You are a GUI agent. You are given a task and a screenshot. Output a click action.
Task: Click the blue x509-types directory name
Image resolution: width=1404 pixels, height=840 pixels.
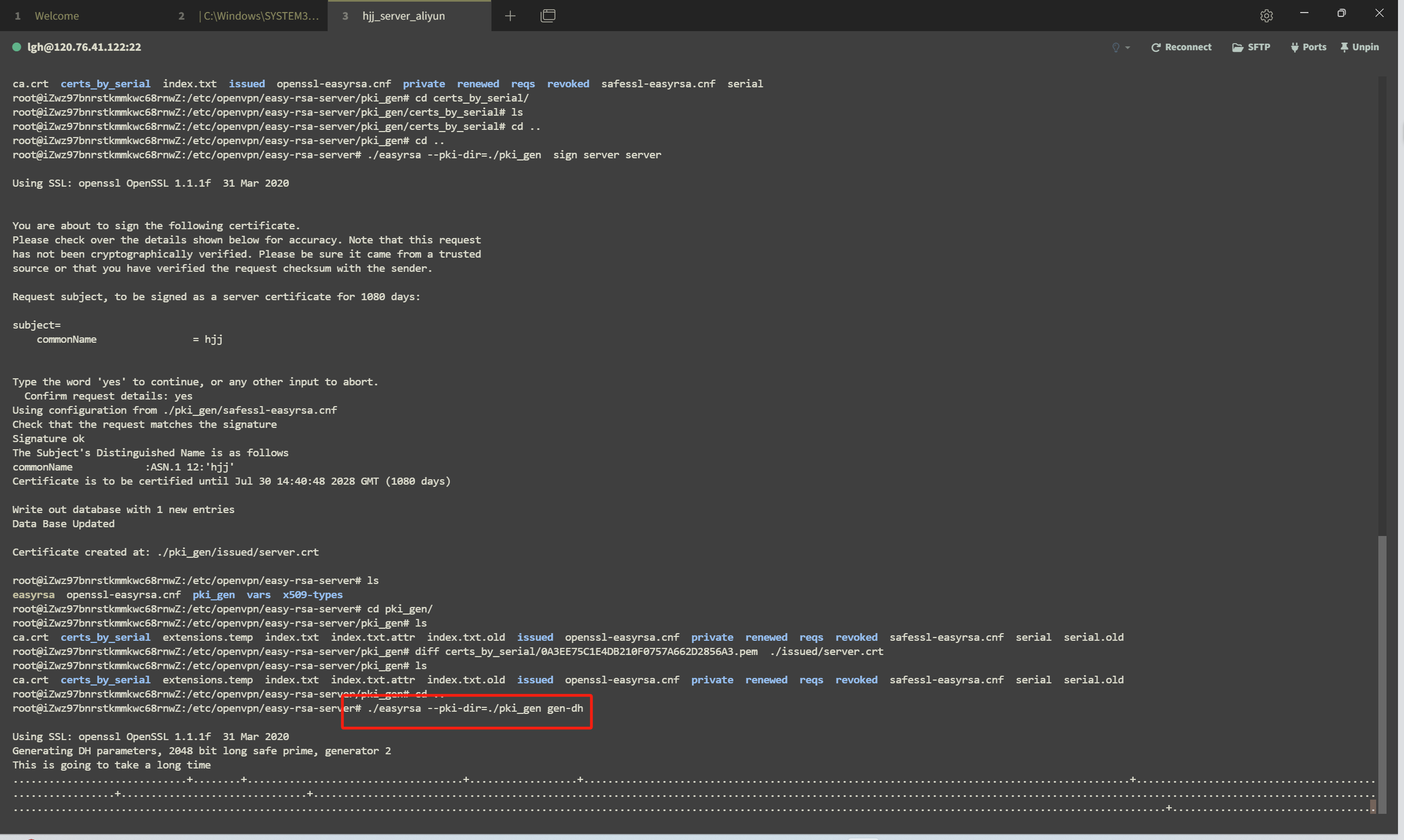click(x=312, y=594)
